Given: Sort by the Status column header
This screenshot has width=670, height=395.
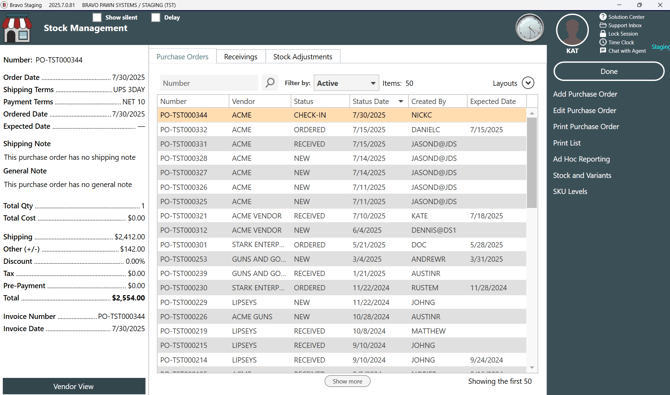Looking at the screenshot, I should [320, 101].
